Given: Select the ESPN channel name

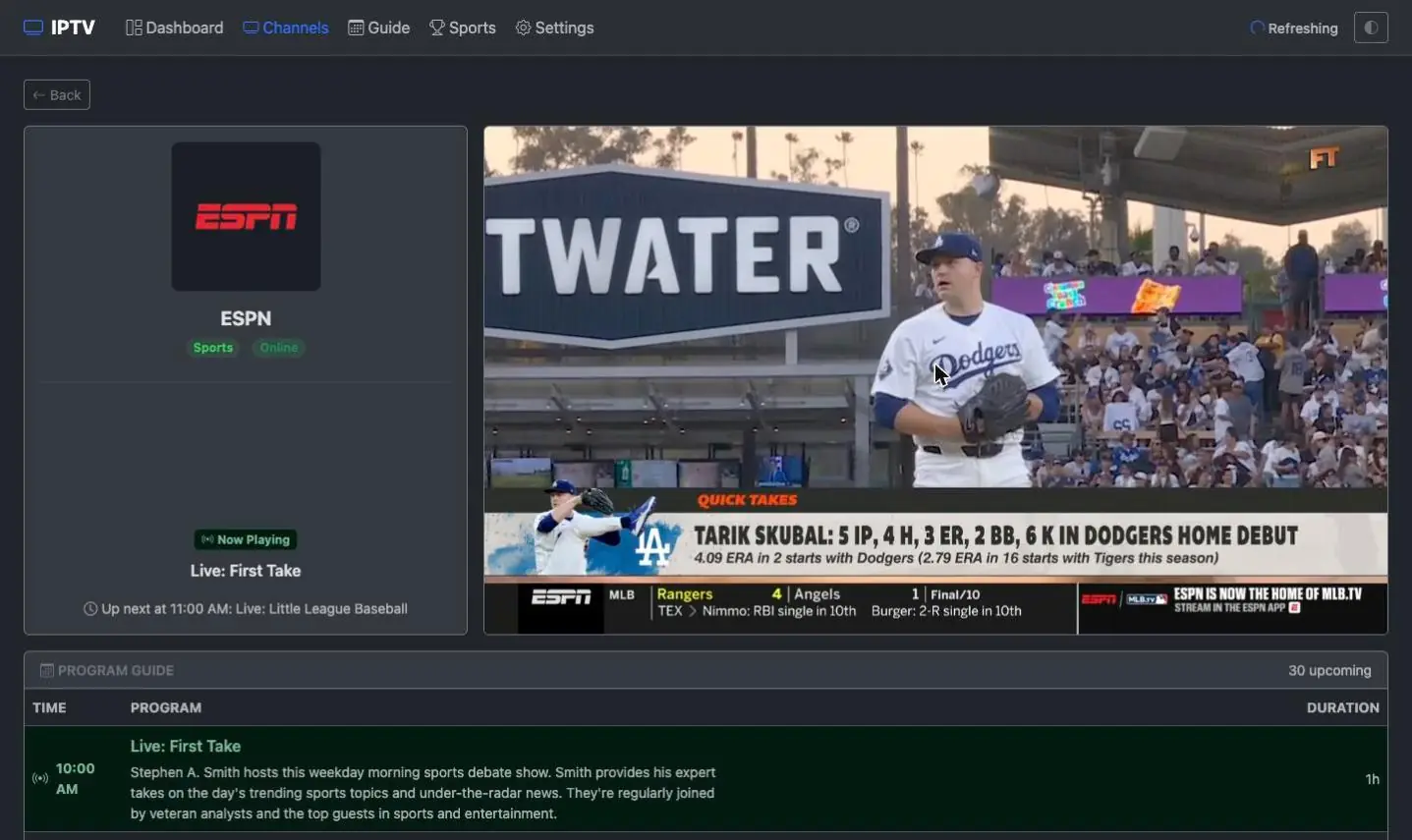Looking at the screenshot, I should (246, 318).
